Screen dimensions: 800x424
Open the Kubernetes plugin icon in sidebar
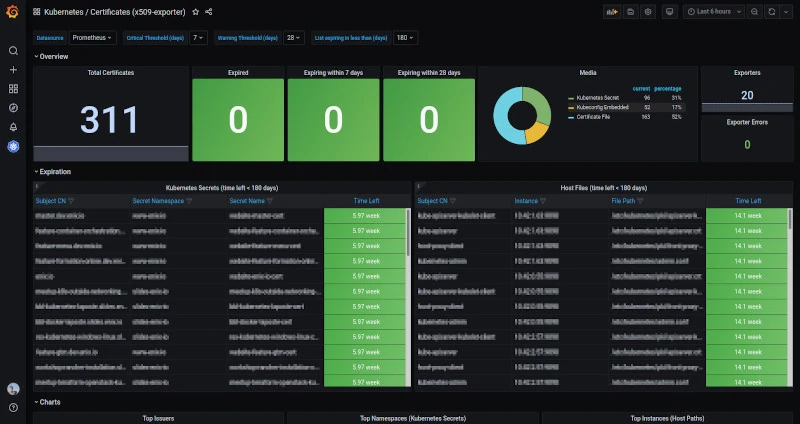click(x=13, y=147)
